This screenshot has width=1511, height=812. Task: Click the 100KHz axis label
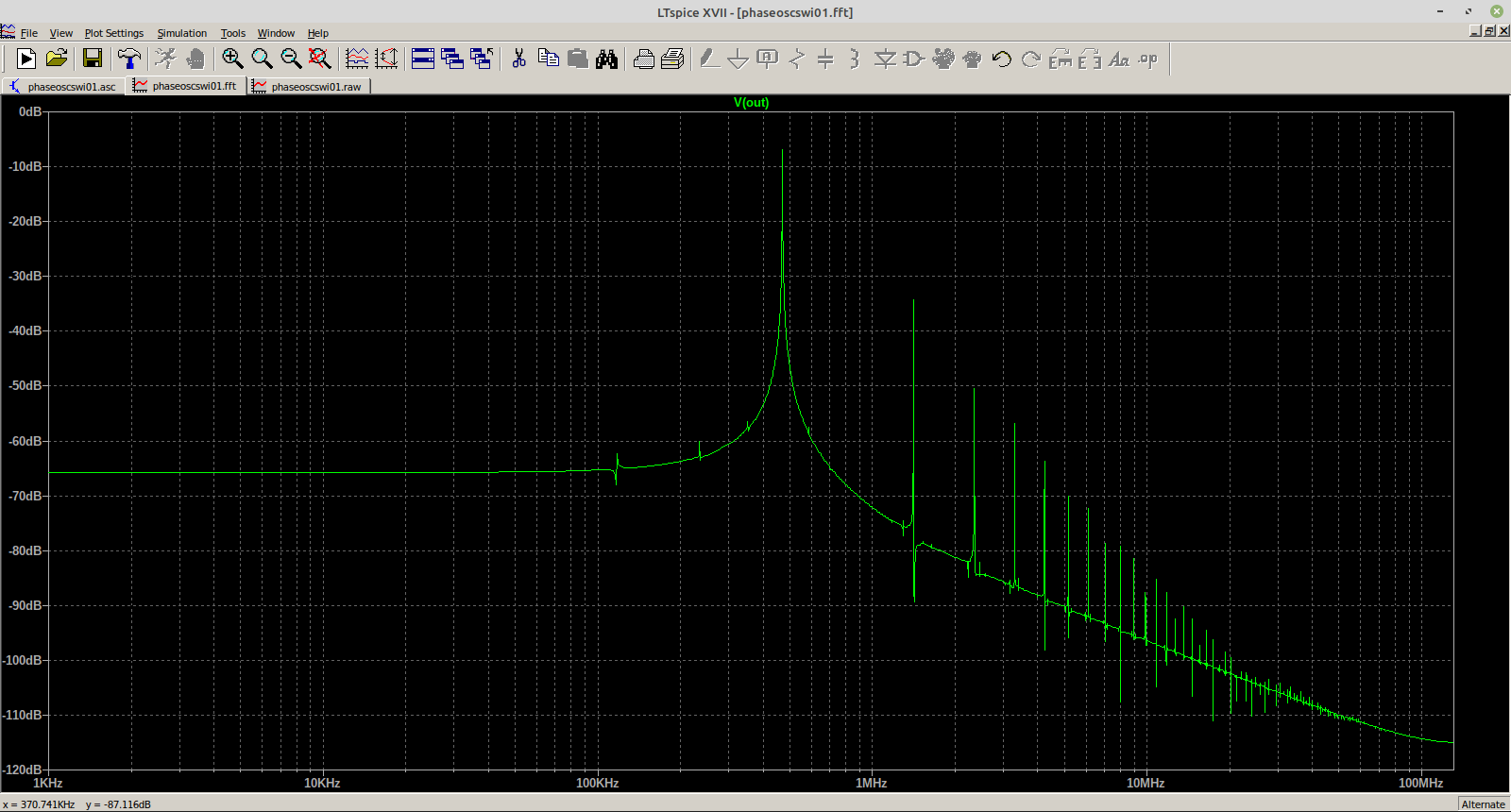click(x=597, y=783)
